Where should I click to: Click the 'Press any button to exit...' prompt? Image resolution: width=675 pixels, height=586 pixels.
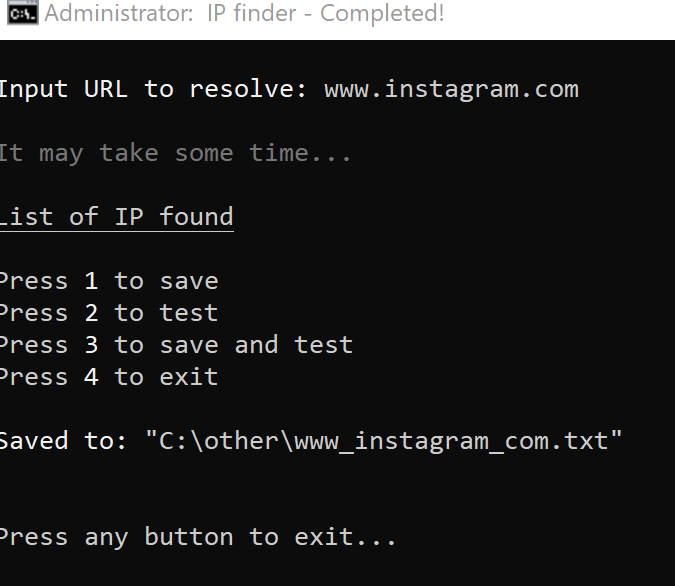[x=198, y=537]
